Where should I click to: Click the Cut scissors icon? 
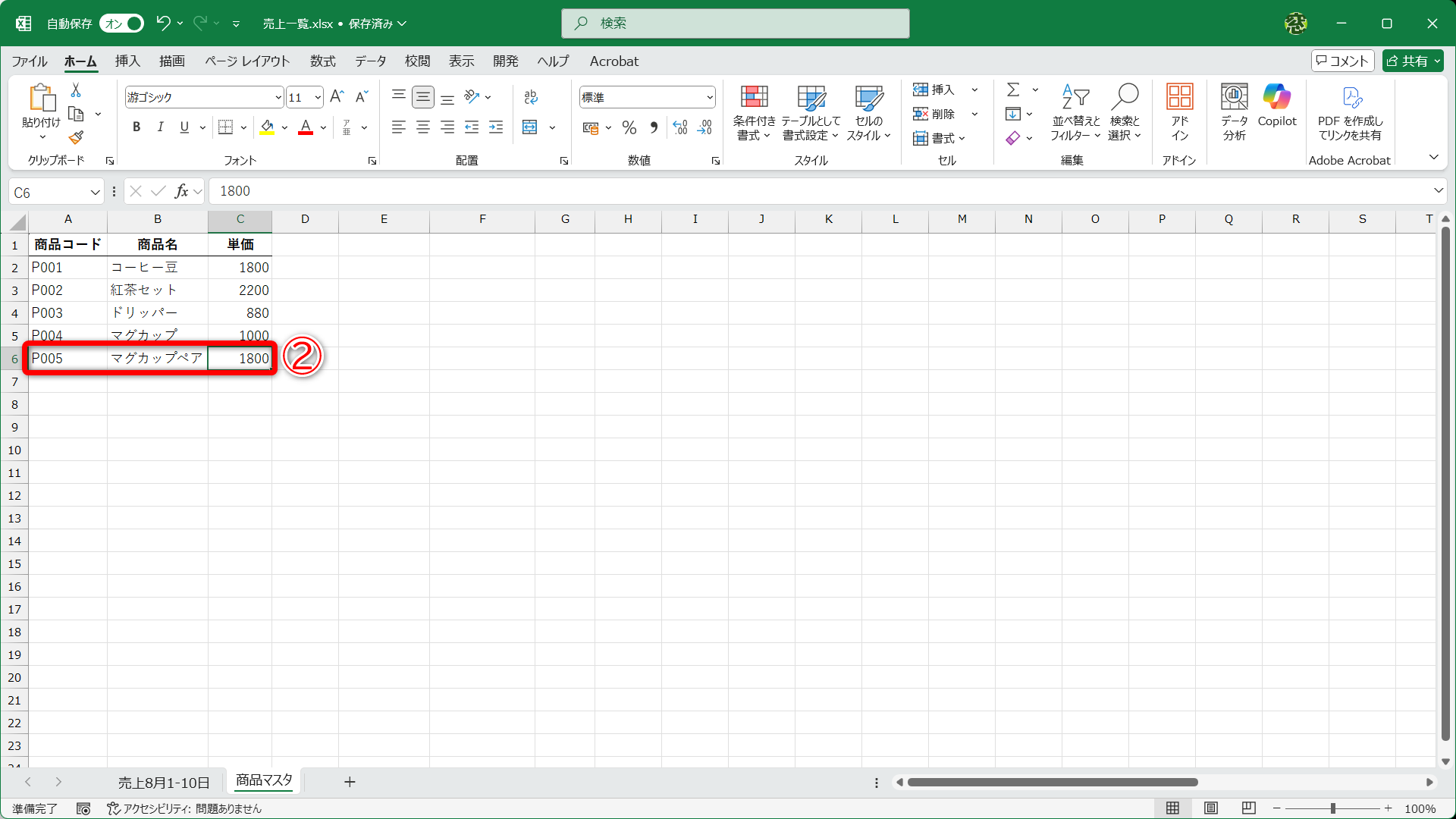[76, 90]
